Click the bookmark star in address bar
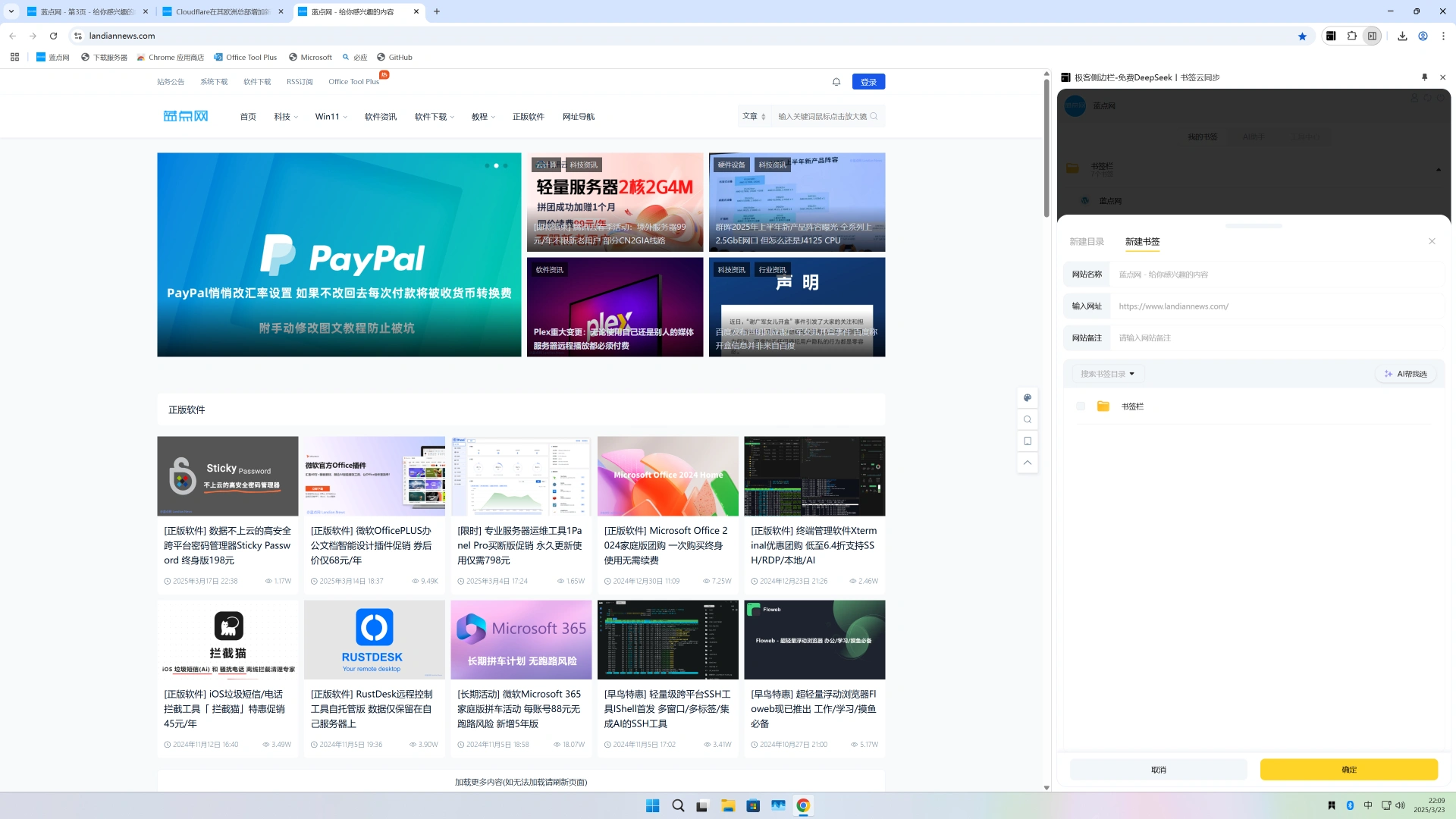Image resolution: width=1456 pixels, height=819 pixels. point(1302,36)
